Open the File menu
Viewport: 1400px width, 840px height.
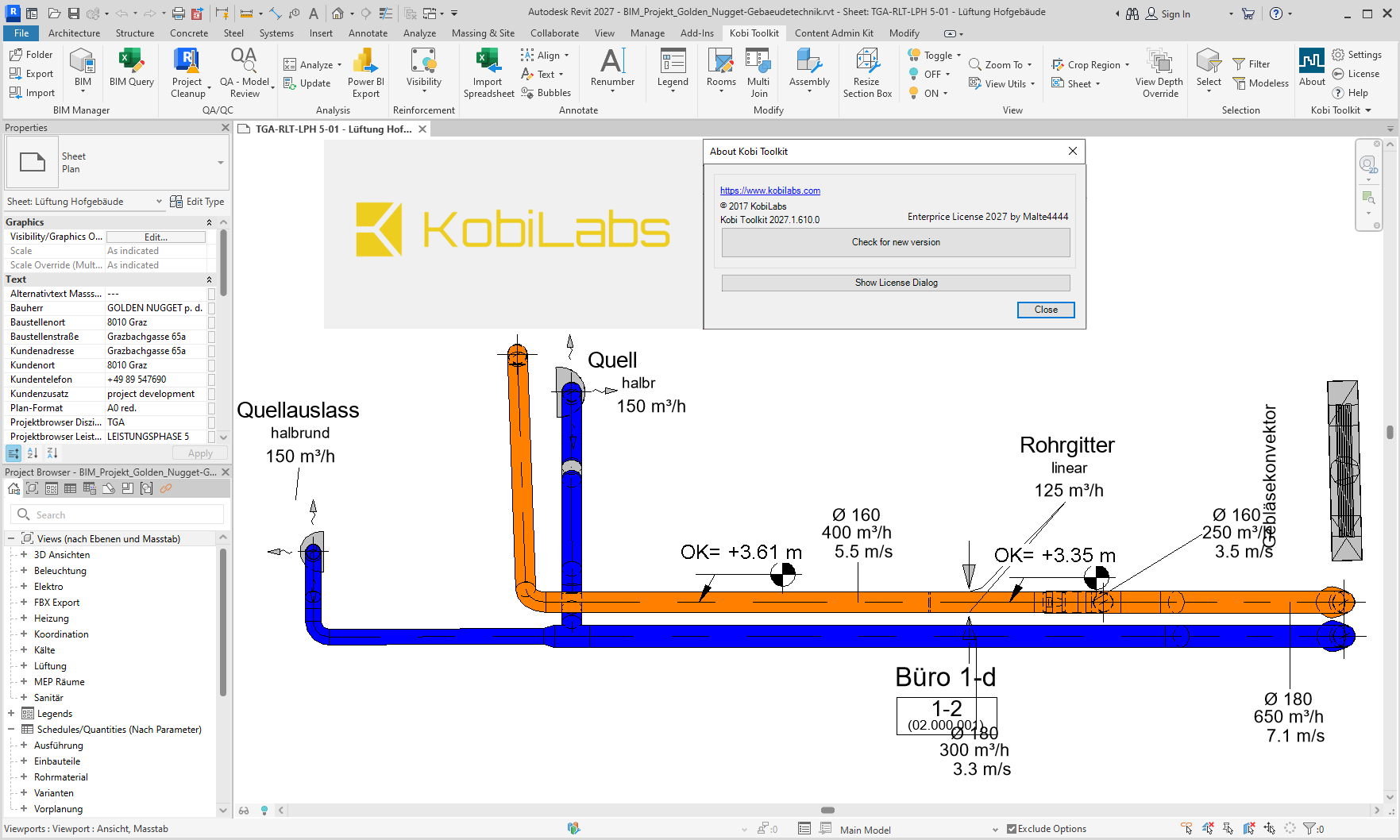click(21, 33)
